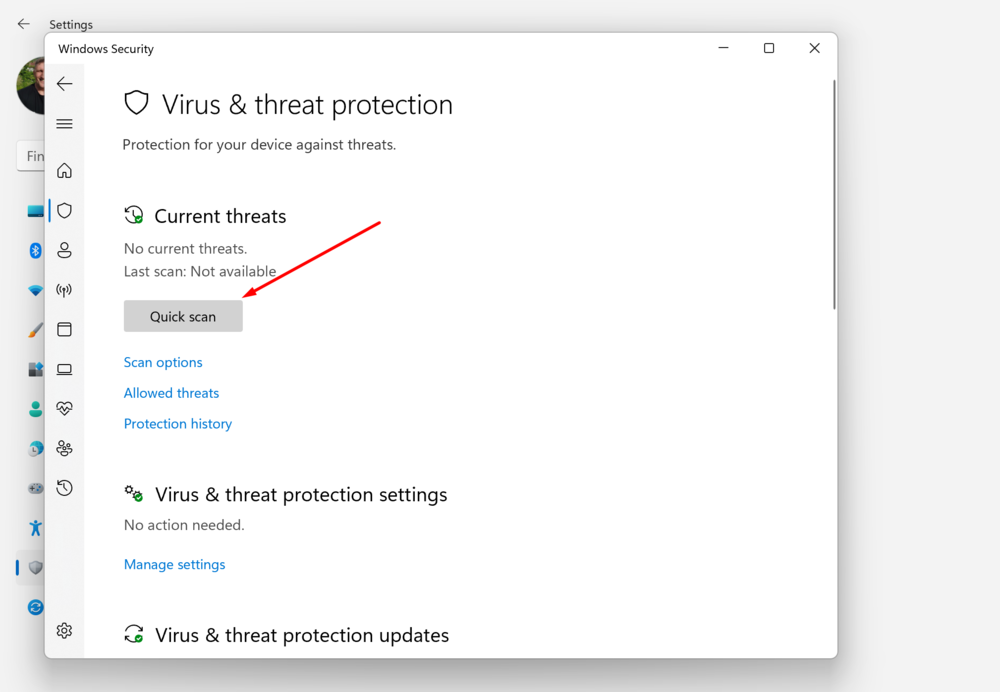This screenshot has height=692, width=1000.
Task: Go back using the Windows Security back arrow
Action: (65, 84)
